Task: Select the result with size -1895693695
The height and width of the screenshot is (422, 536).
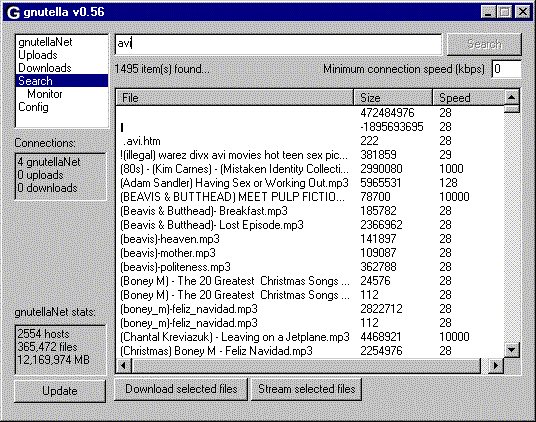Action: (310, 127)
